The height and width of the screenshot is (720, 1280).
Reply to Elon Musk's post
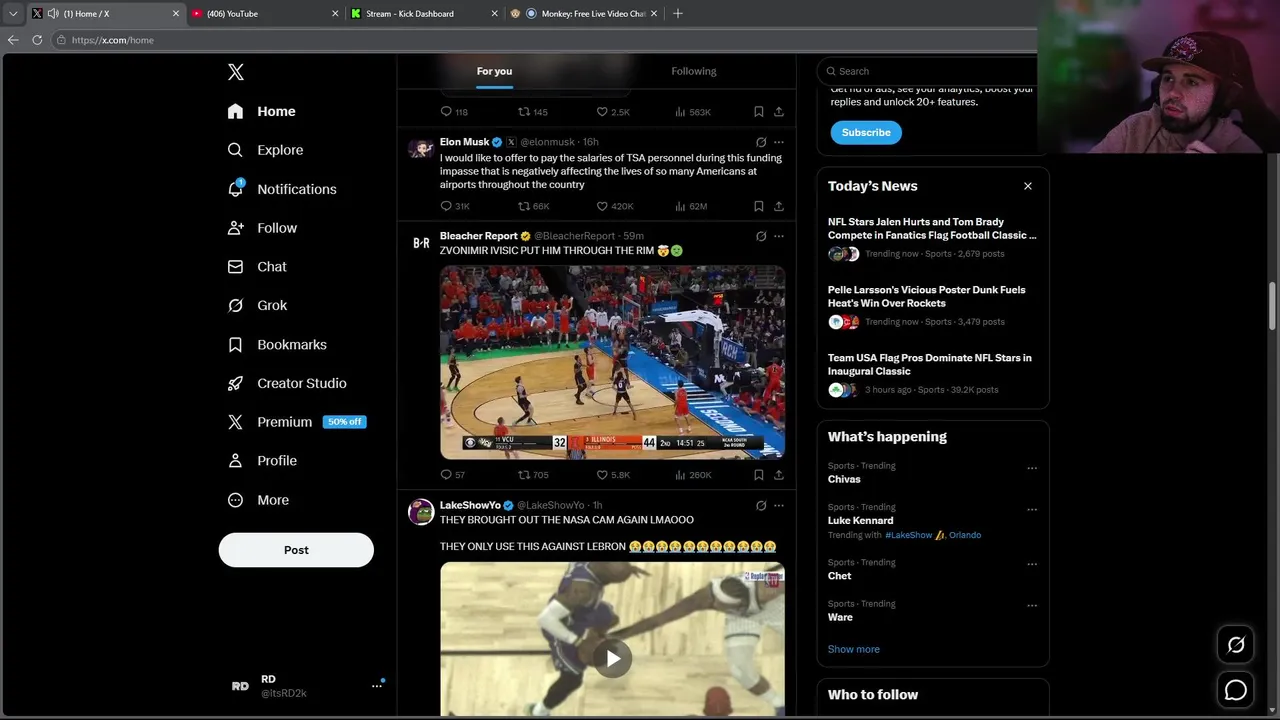coord(455,206)
